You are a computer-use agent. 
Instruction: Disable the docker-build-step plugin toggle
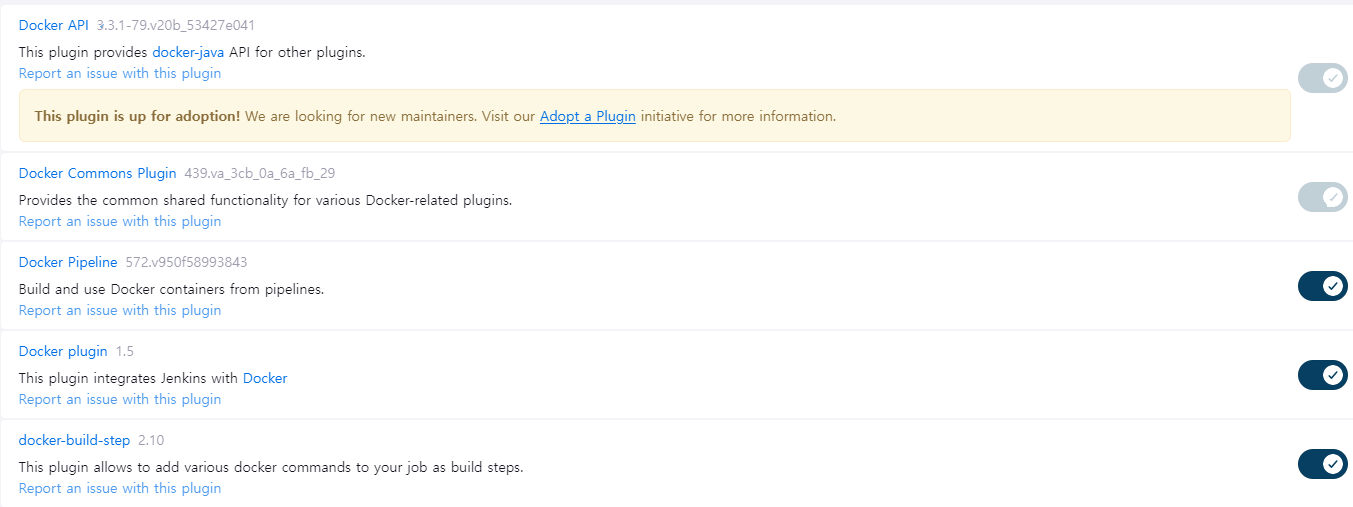1322,464
